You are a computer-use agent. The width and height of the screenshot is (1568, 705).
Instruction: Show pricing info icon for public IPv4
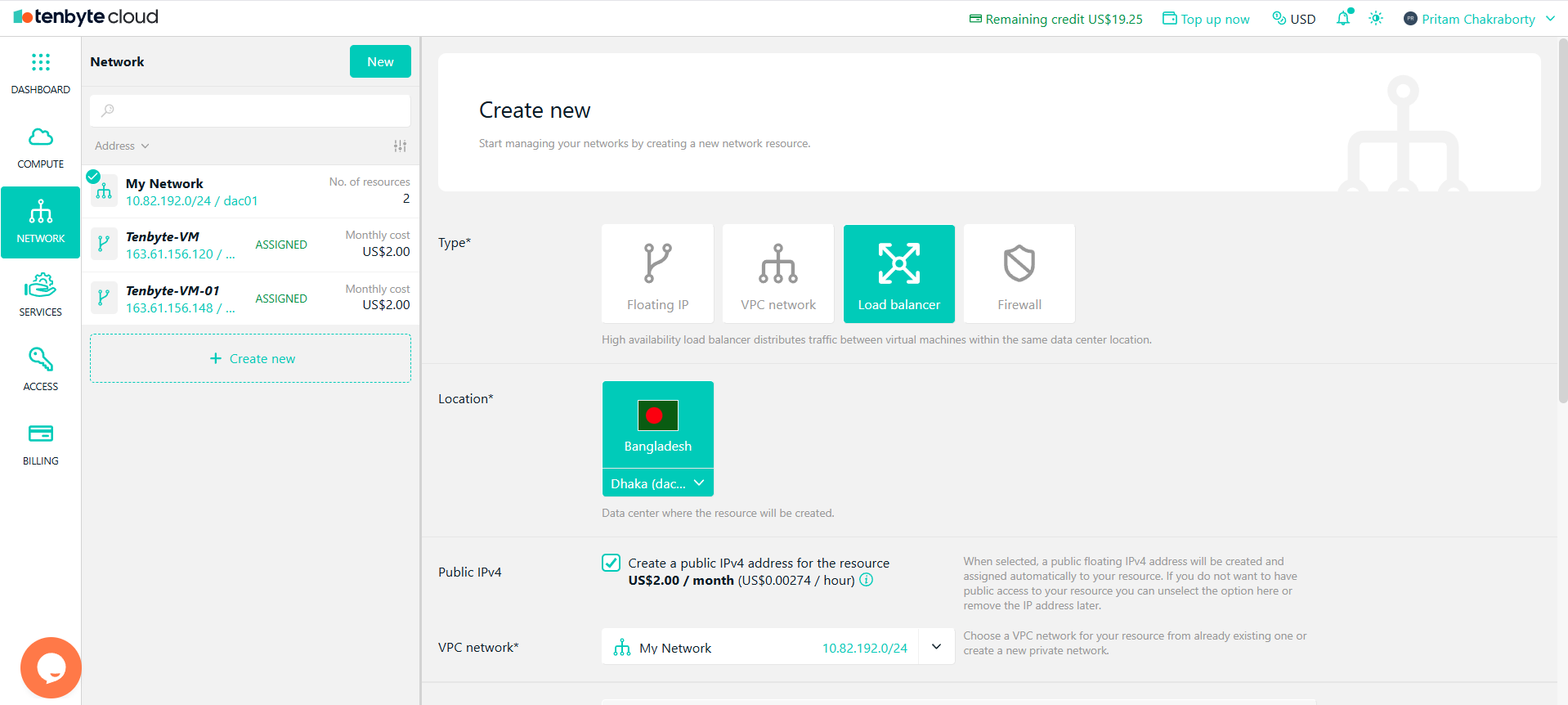tap(867, 580)
